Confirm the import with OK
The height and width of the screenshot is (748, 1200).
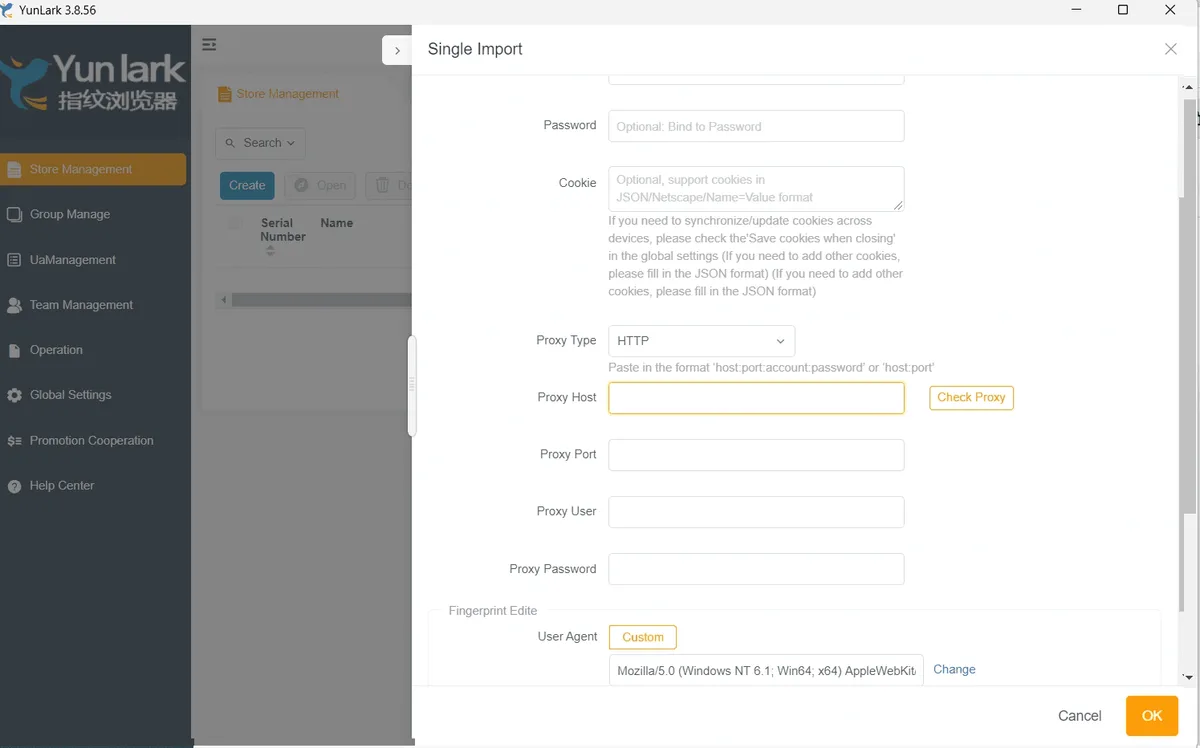(1152, 716)
